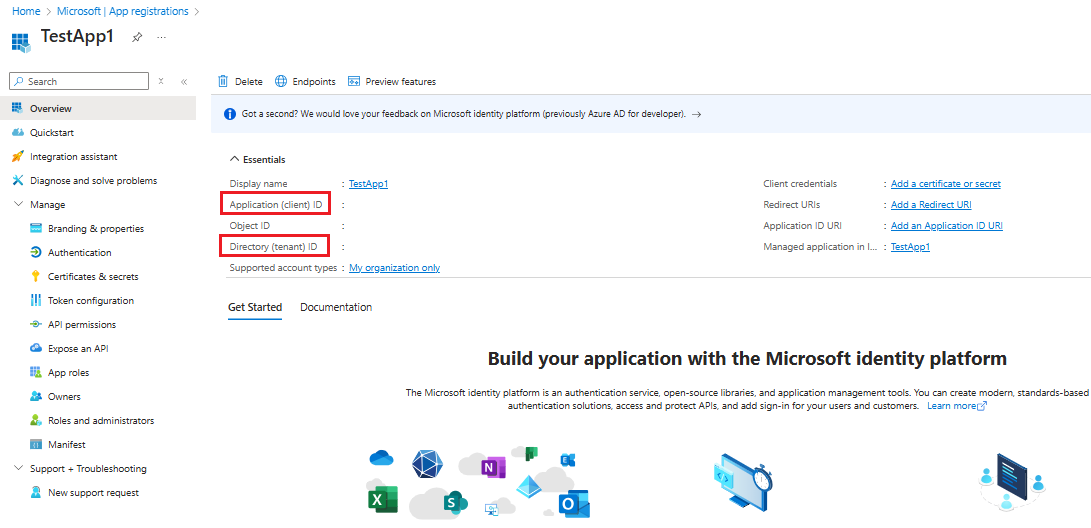Switch to the Documentation tab
Image resolution: width=1091 pixels, height=528 pixels.
(x=336, y=307)
